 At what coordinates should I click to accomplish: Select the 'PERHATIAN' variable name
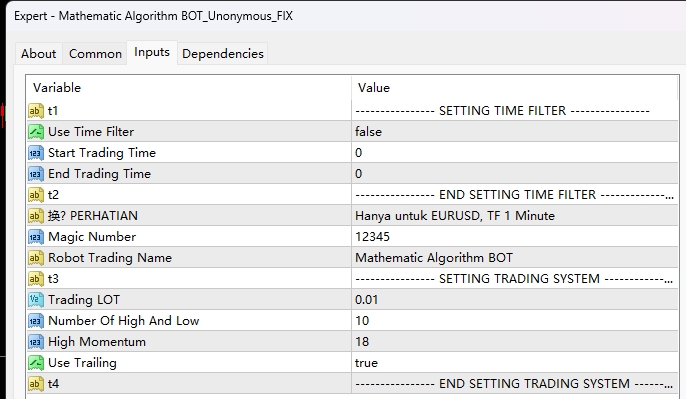(93, 216)
